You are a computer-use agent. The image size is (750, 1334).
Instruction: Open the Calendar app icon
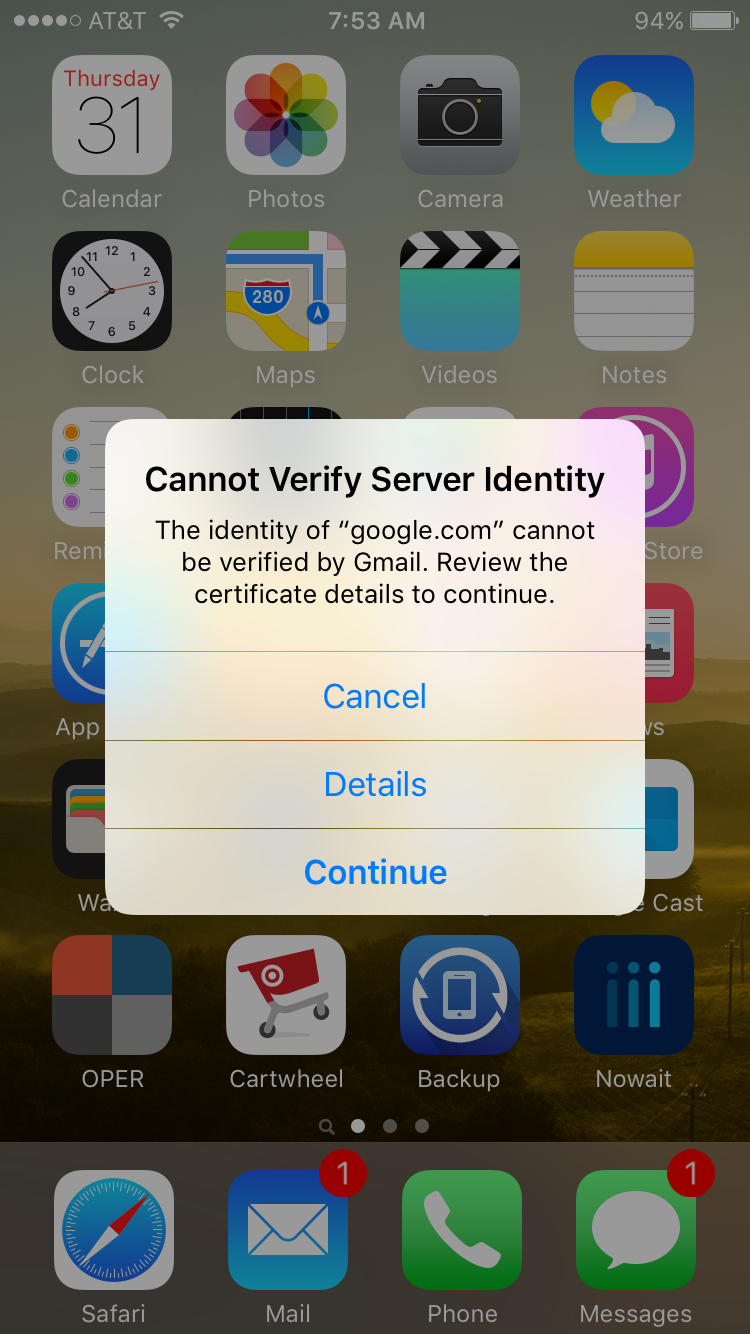[x=112, y=115]
